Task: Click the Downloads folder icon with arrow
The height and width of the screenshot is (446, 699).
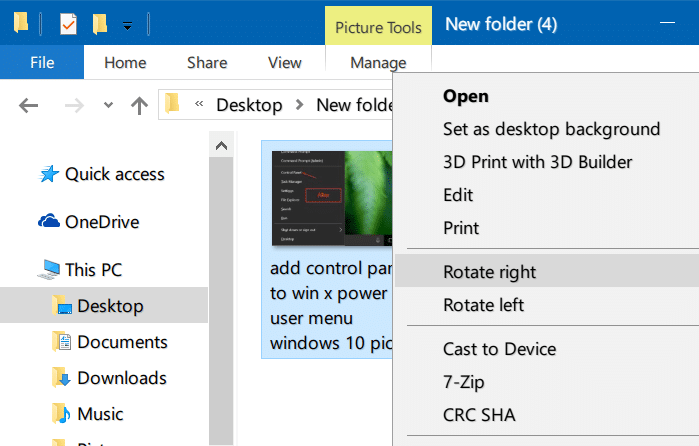Action: pos(62,377)
